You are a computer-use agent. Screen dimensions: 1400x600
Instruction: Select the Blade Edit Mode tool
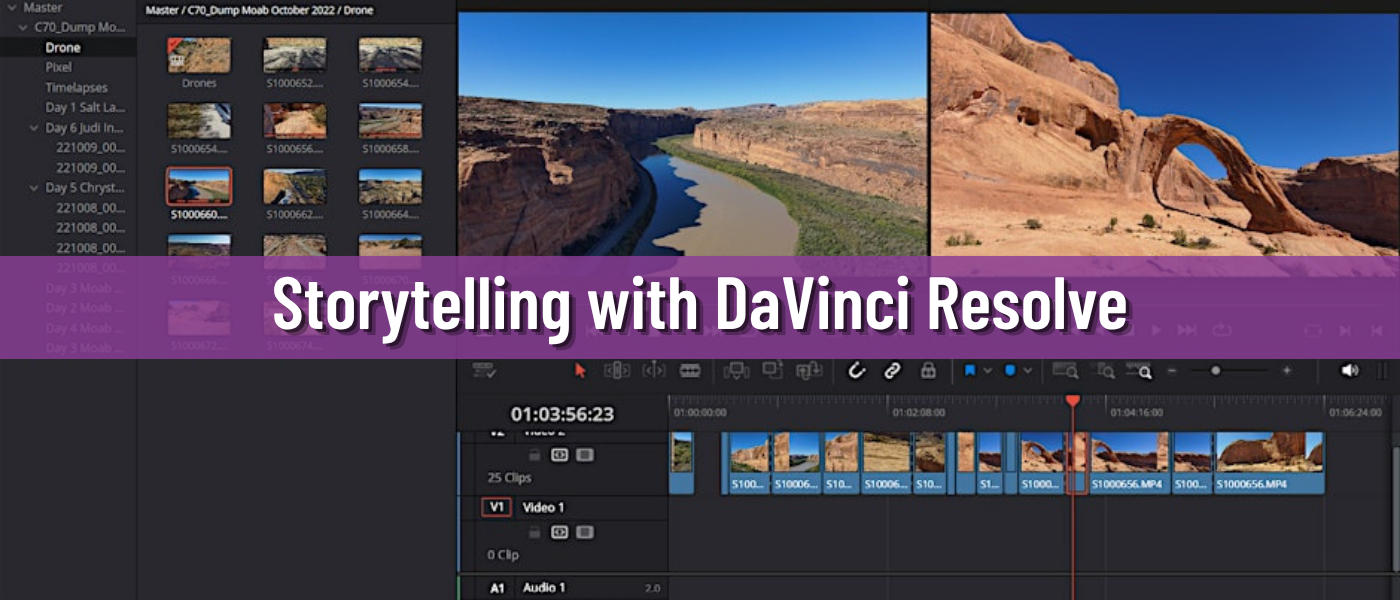point(690,371)
